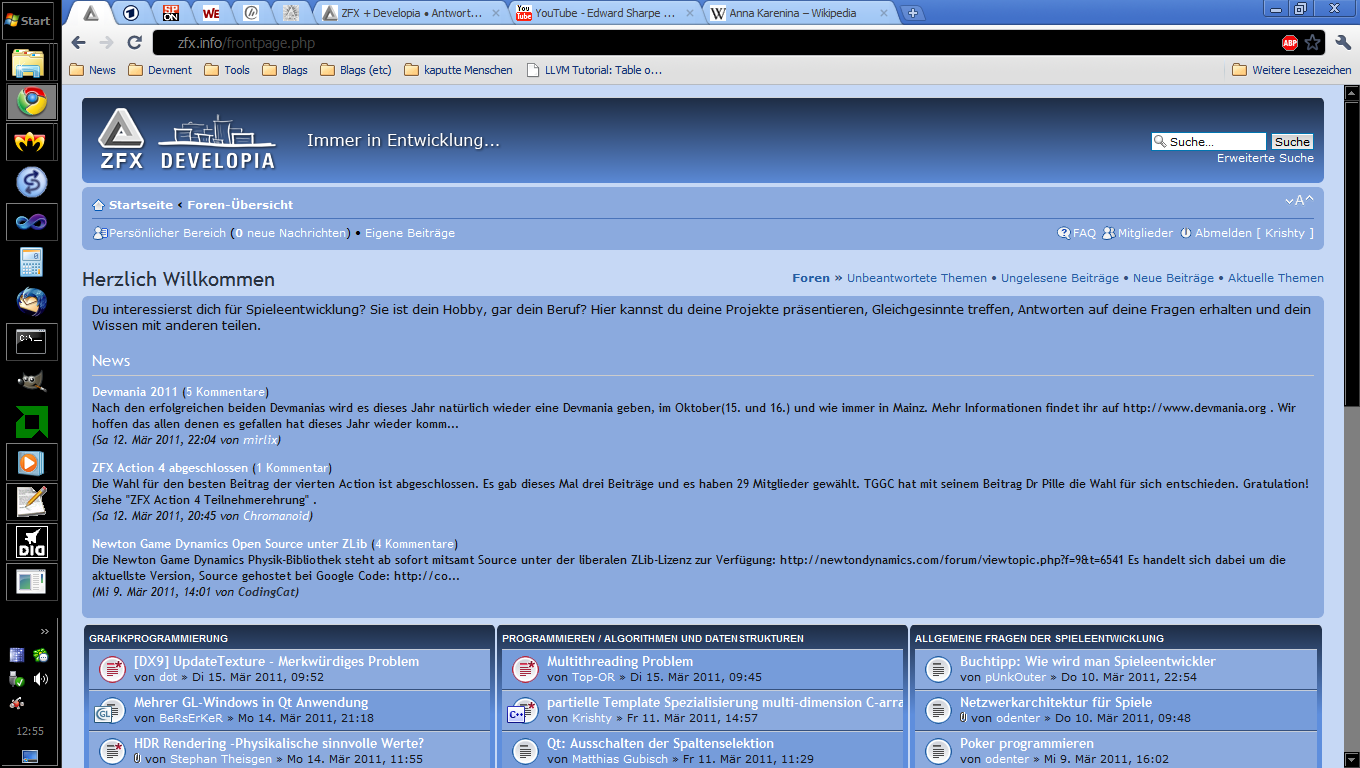Click the Adblock Plus icon in address bar
1360x768 pixels.
tap(1290, 43)
